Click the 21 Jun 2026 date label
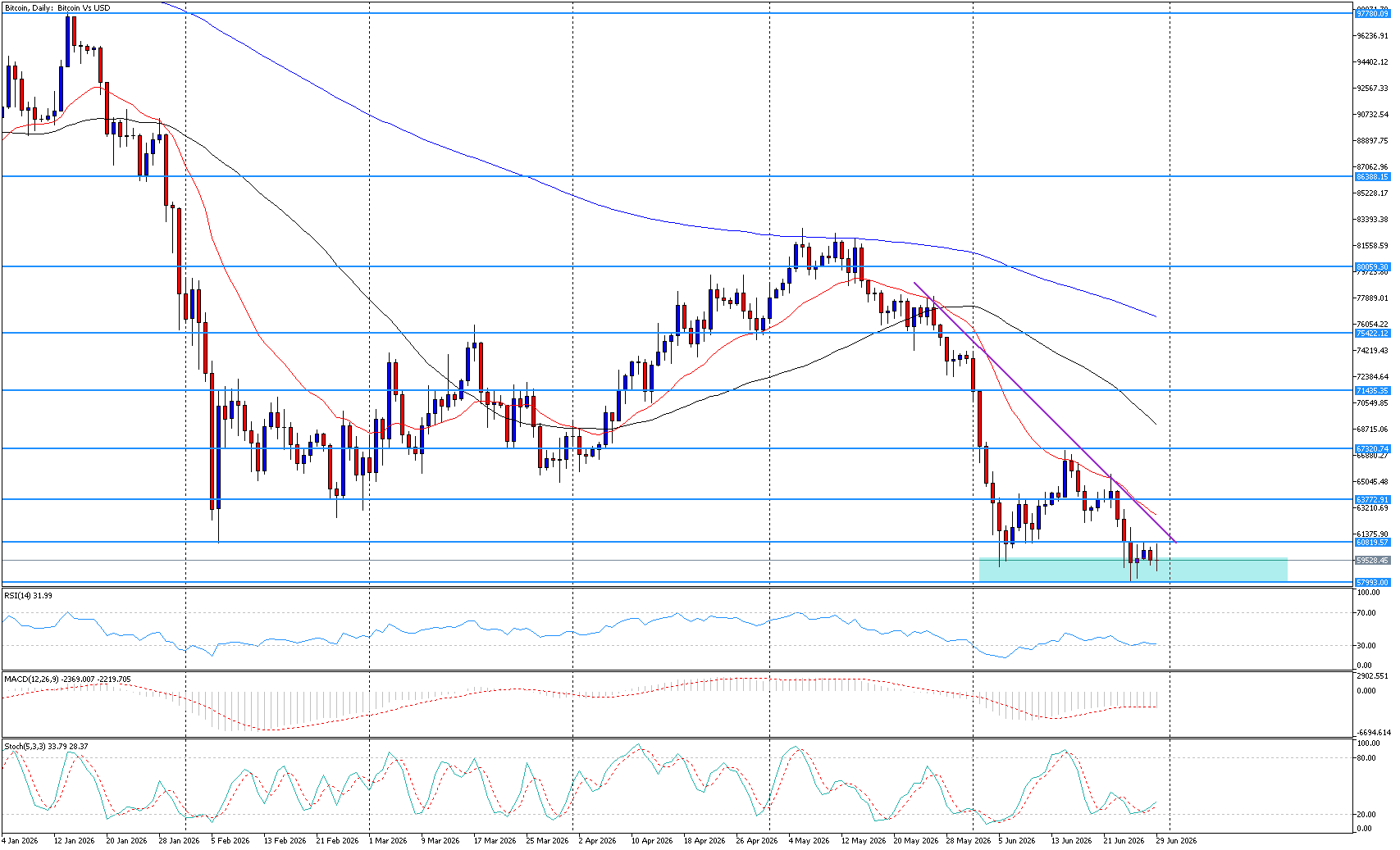The image size is (1400, 850). tap(1124, 841)
